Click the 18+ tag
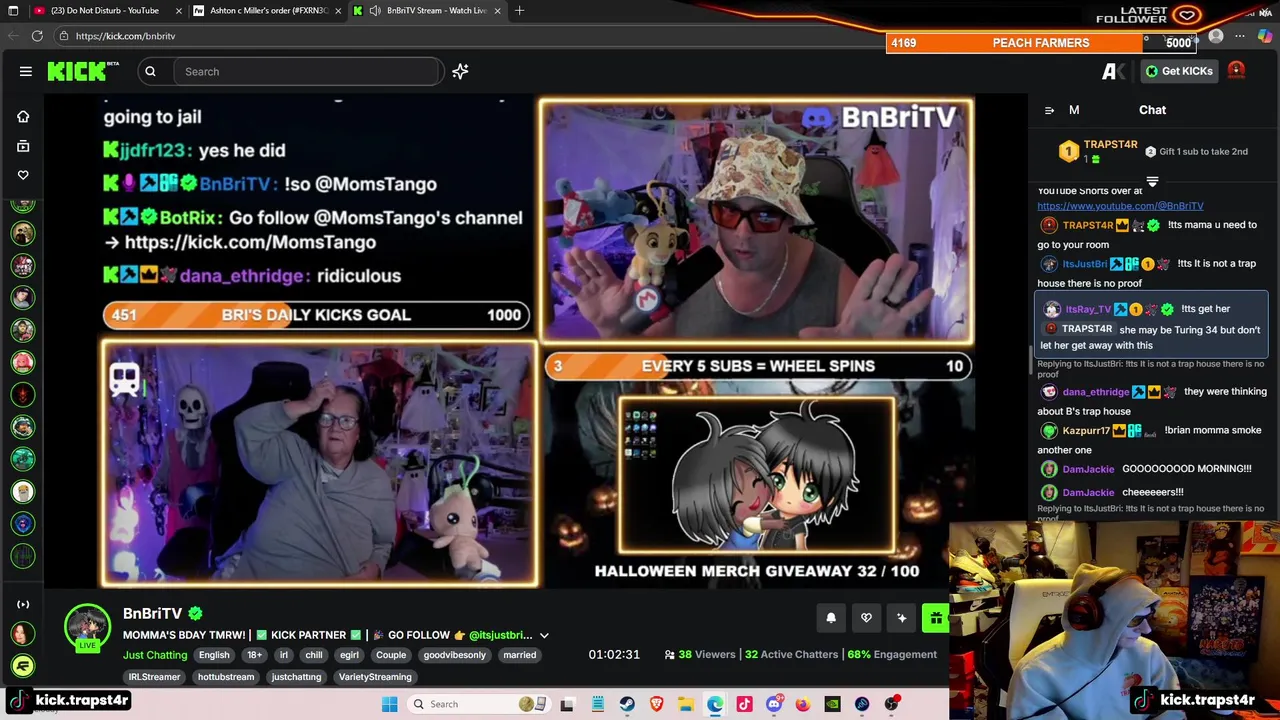Screen dimensions: 1280x720 (254, 655)
